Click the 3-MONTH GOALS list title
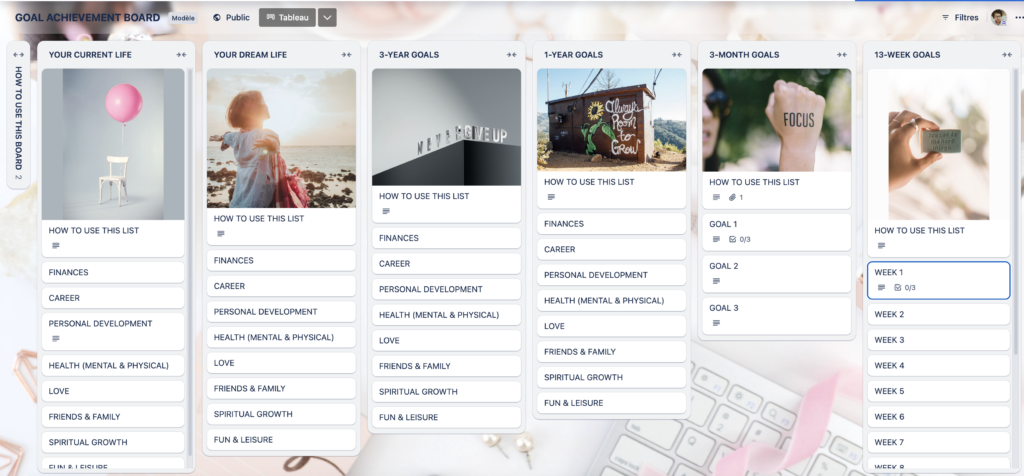Screen dimensions: 1024x476 pos(744,55)
